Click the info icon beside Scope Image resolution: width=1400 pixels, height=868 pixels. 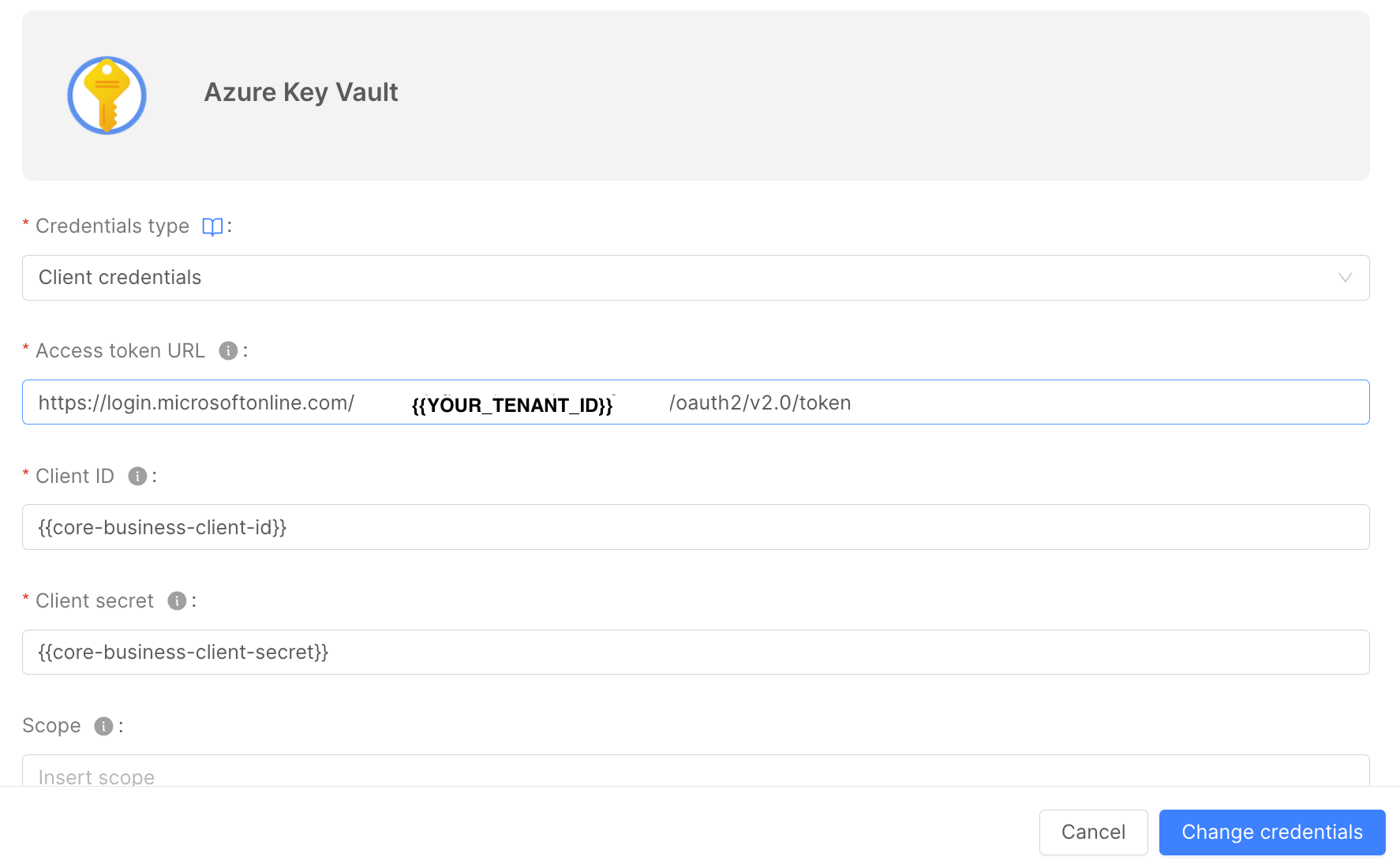(x=102, y=725)
